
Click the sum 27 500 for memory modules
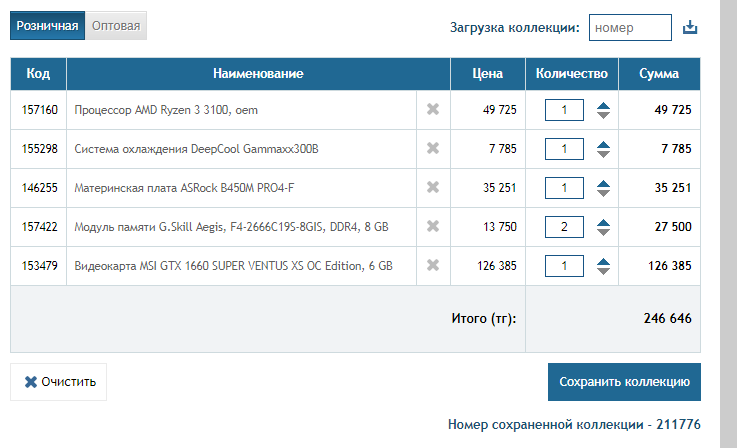673,227
